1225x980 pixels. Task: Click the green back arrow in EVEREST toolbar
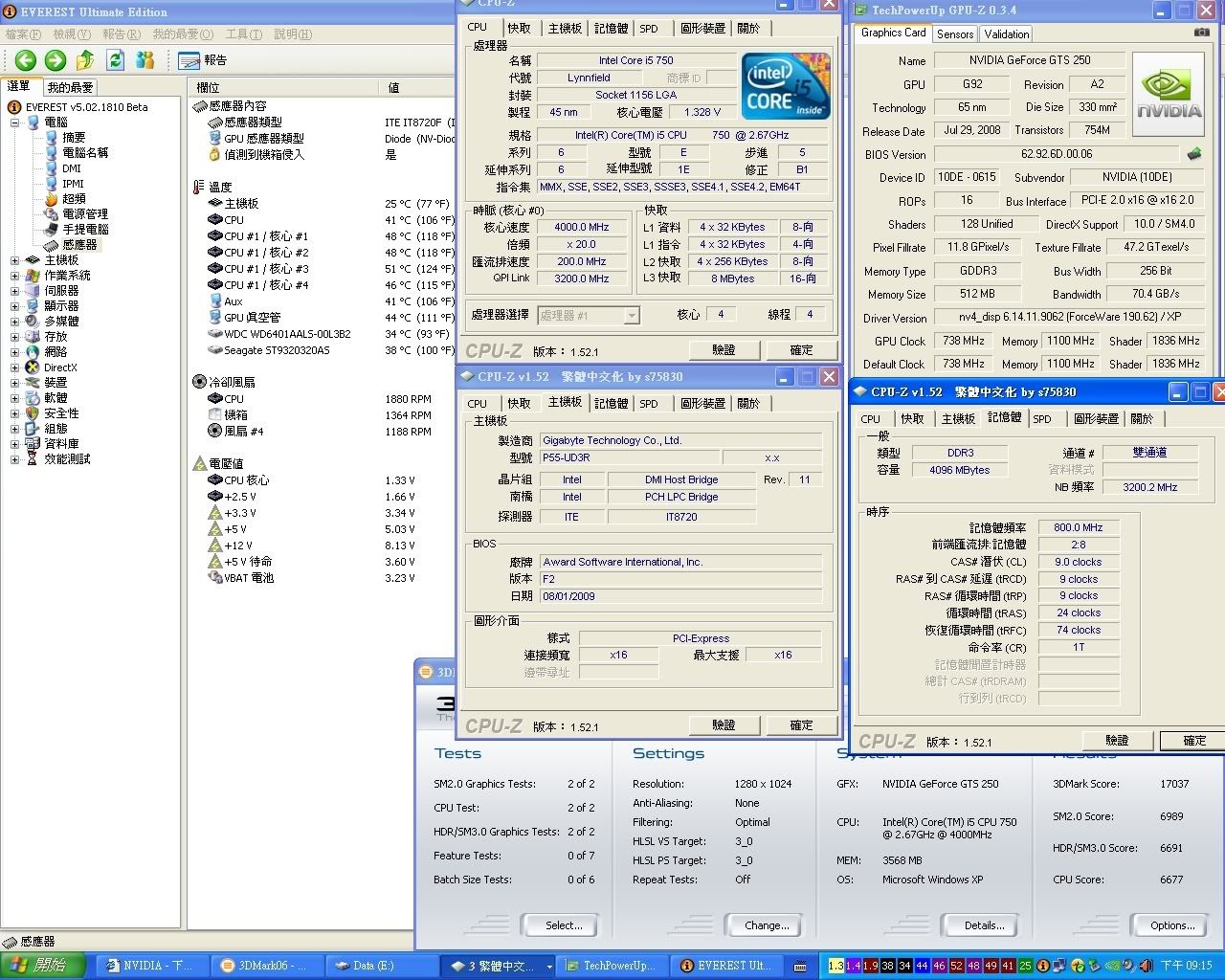(x=26, y=60)
